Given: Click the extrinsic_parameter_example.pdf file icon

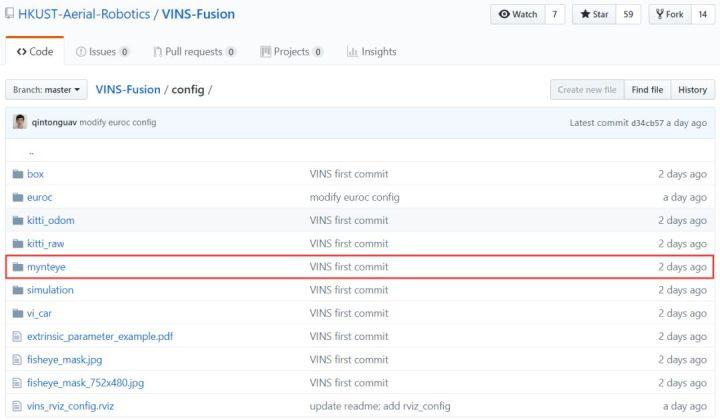Looking at the screenshot, I should 17,336.
